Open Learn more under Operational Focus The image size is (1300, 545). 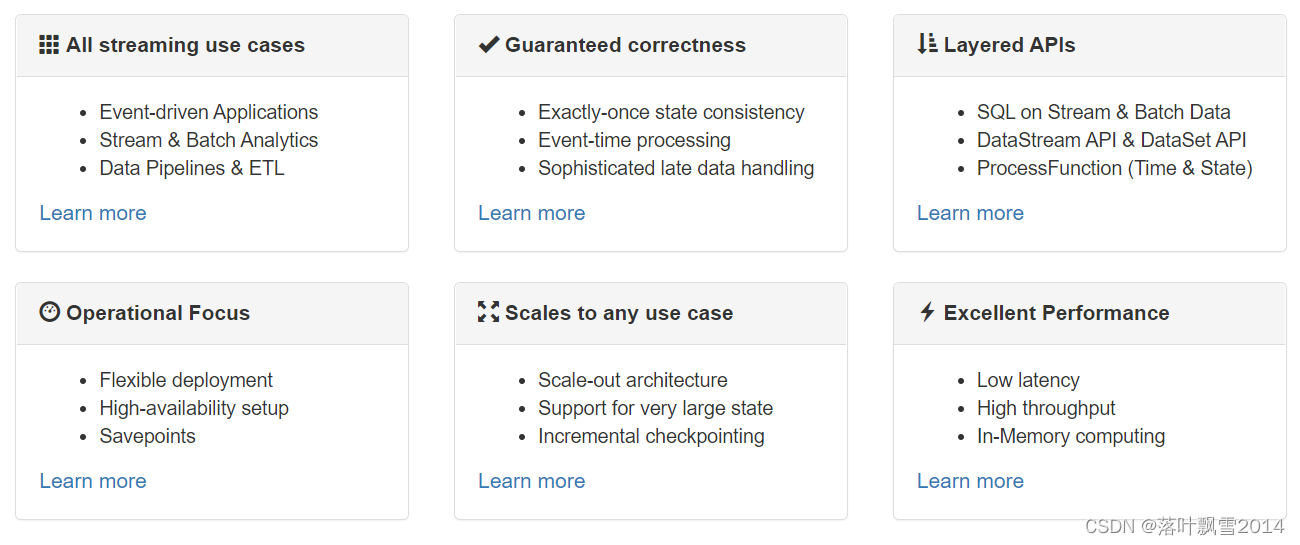click(x=93, y=481)
